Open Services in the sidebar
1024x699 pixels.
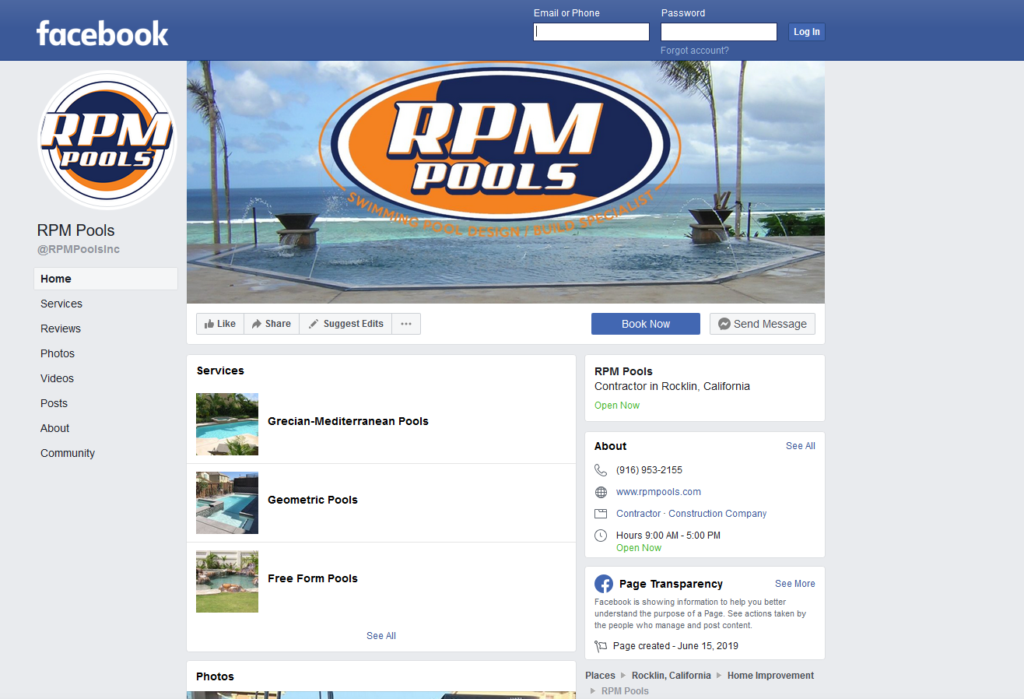coord(61,304)
